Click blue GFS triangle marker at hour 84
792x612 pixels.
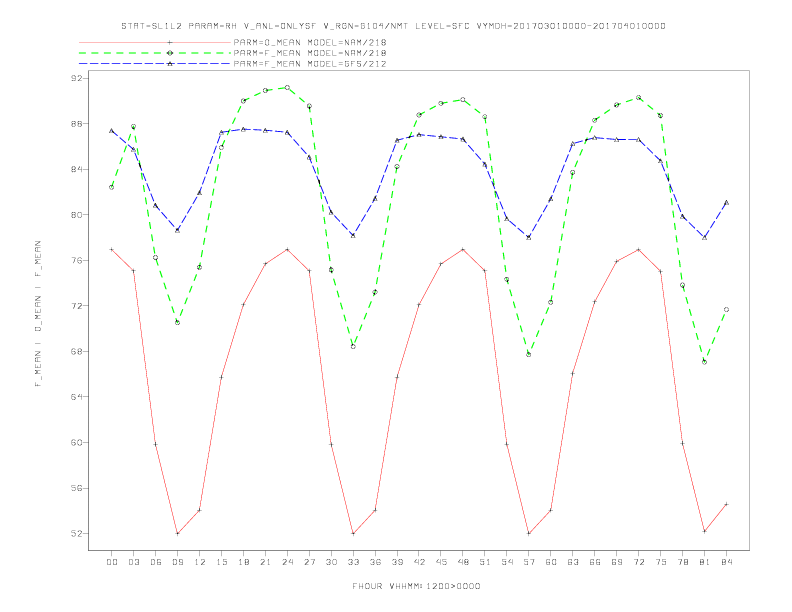726,202
